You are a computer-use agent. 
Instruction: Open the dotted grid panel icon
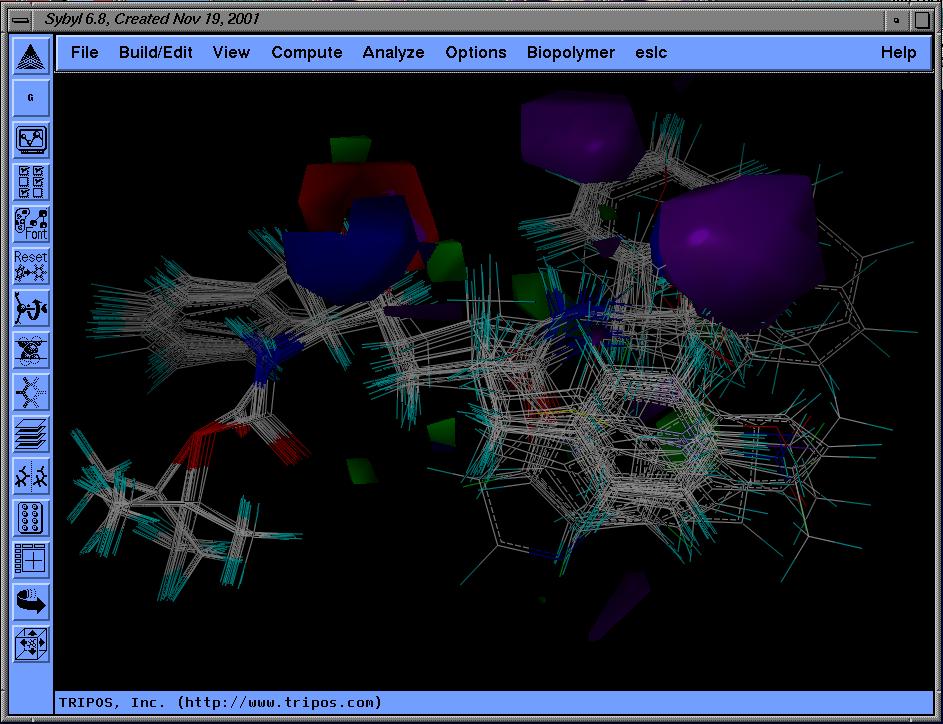coord(31,518)
